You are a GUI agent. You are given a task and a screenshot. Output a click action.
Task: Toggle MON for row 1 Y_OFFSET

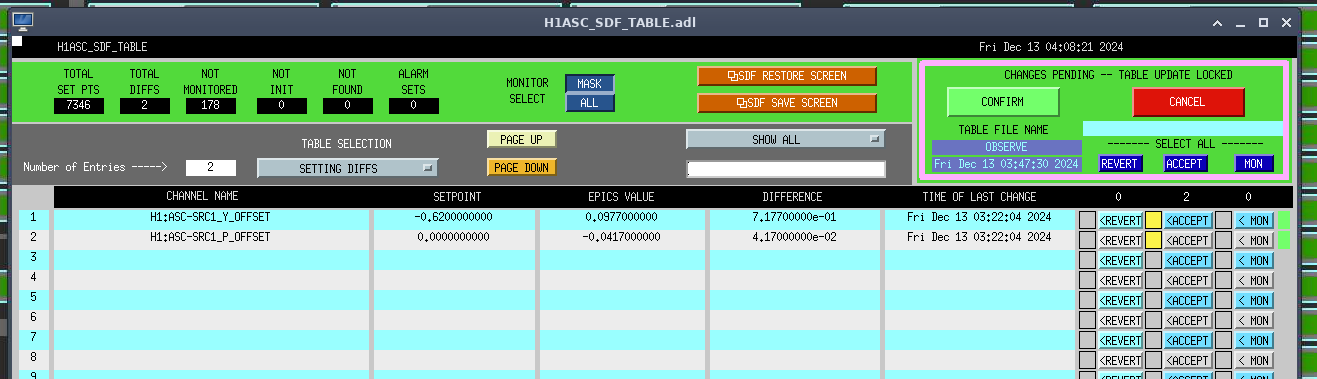(1254, 220)
